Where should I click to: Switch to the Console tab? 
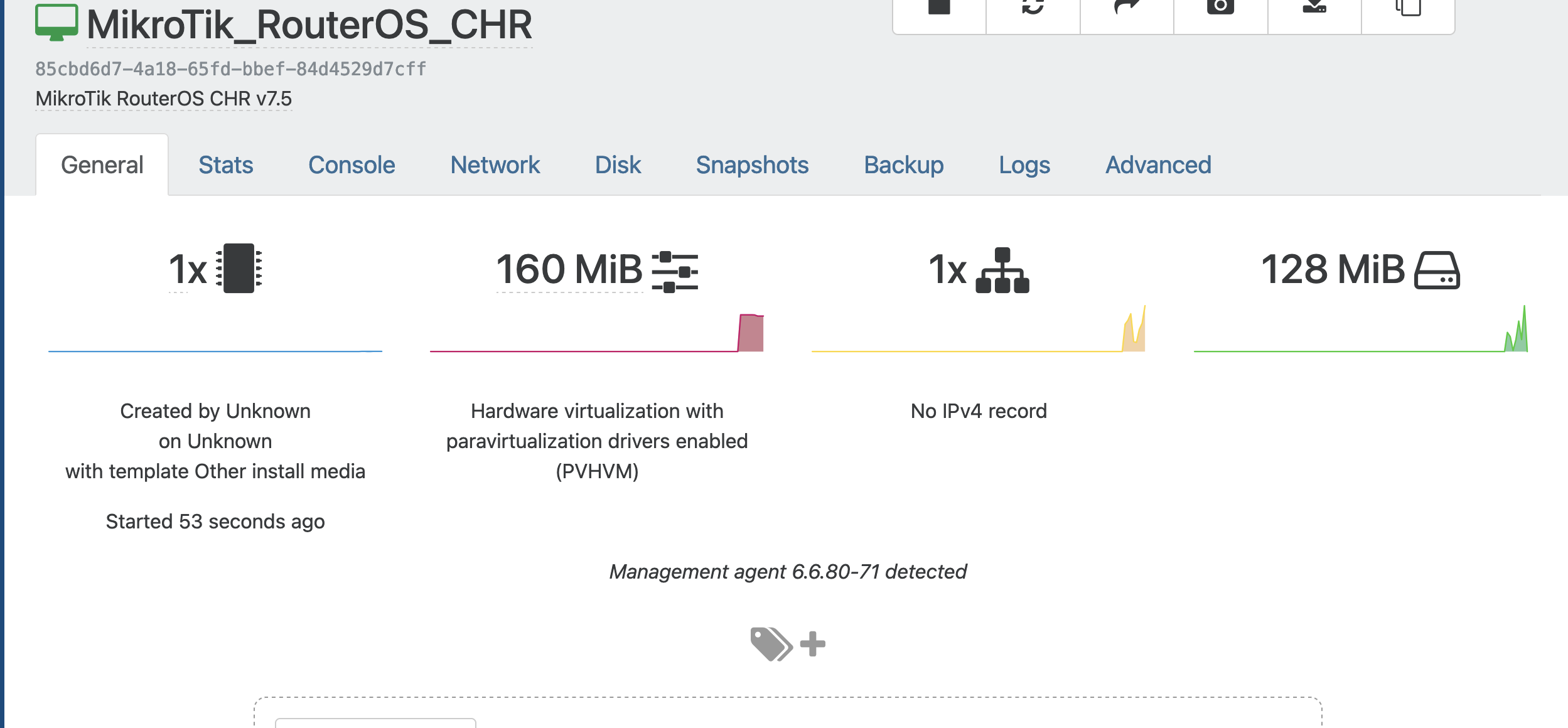pyautogui.click(x=352, y=165)
